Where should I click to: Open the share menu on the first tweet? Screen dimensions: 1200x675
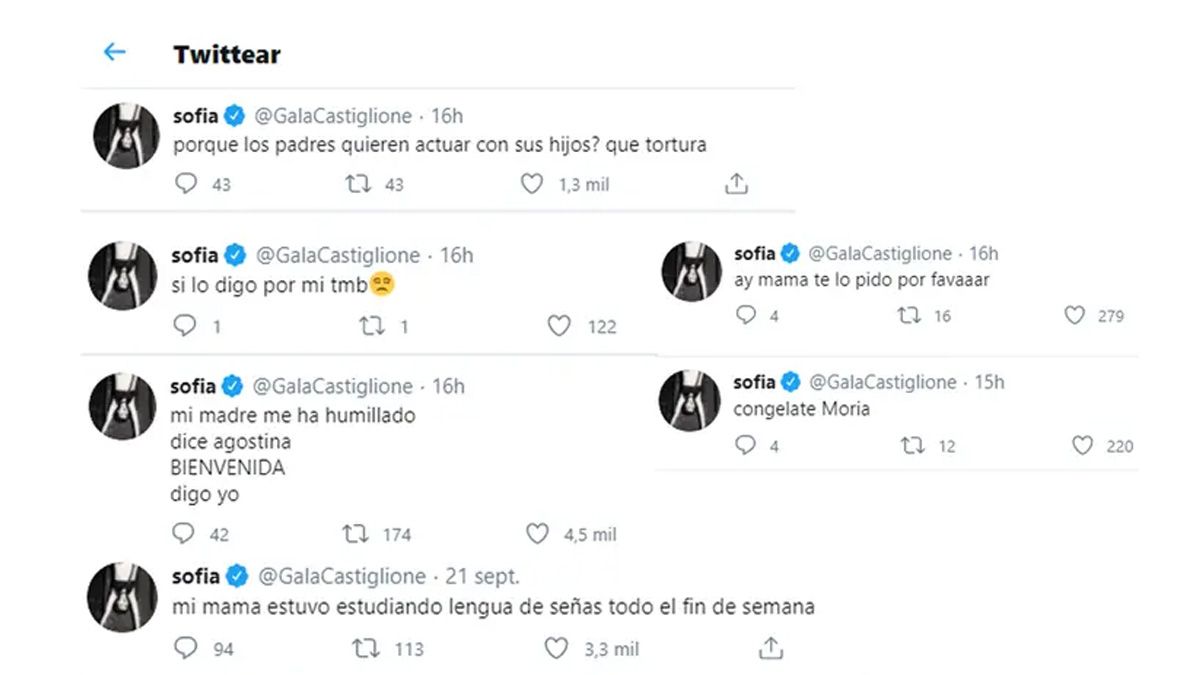[736, 183]
